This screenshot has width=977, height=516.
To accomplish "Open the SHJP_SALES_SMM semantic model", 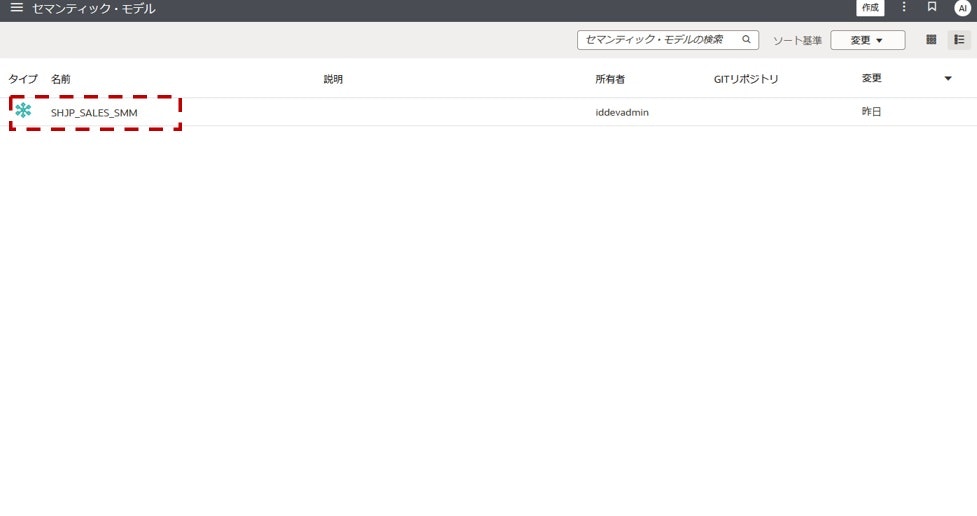I will click(94, 113).
